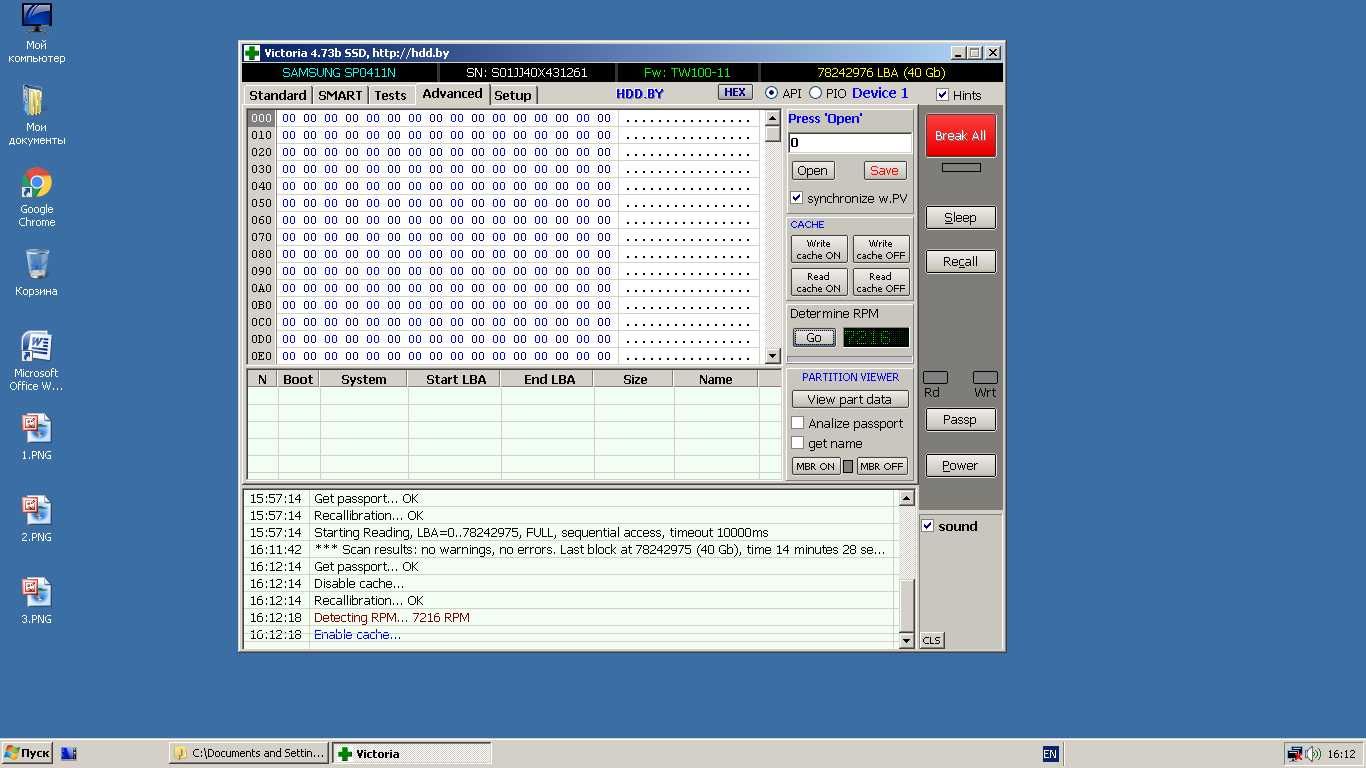Click Victoria taskbar button

pyautogui.click(x=412, y=753)
